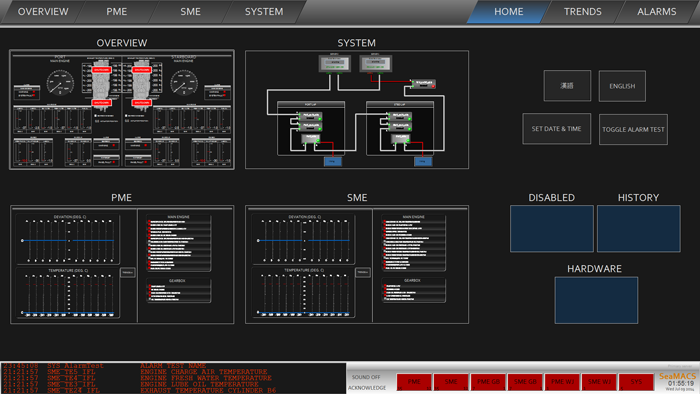This screenshot has height=394, width=700.
Task: Click the SET DATE & TIME button
Action: pyautogui.click(x=556, y=129)
